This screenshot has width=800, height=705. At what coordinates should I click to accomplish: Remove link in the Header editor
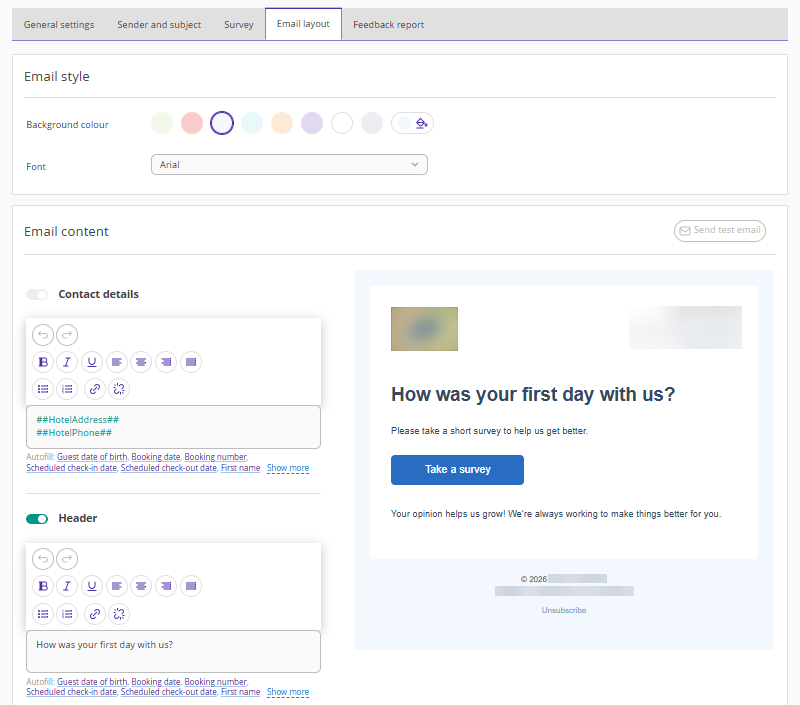[x=119, y=614]
